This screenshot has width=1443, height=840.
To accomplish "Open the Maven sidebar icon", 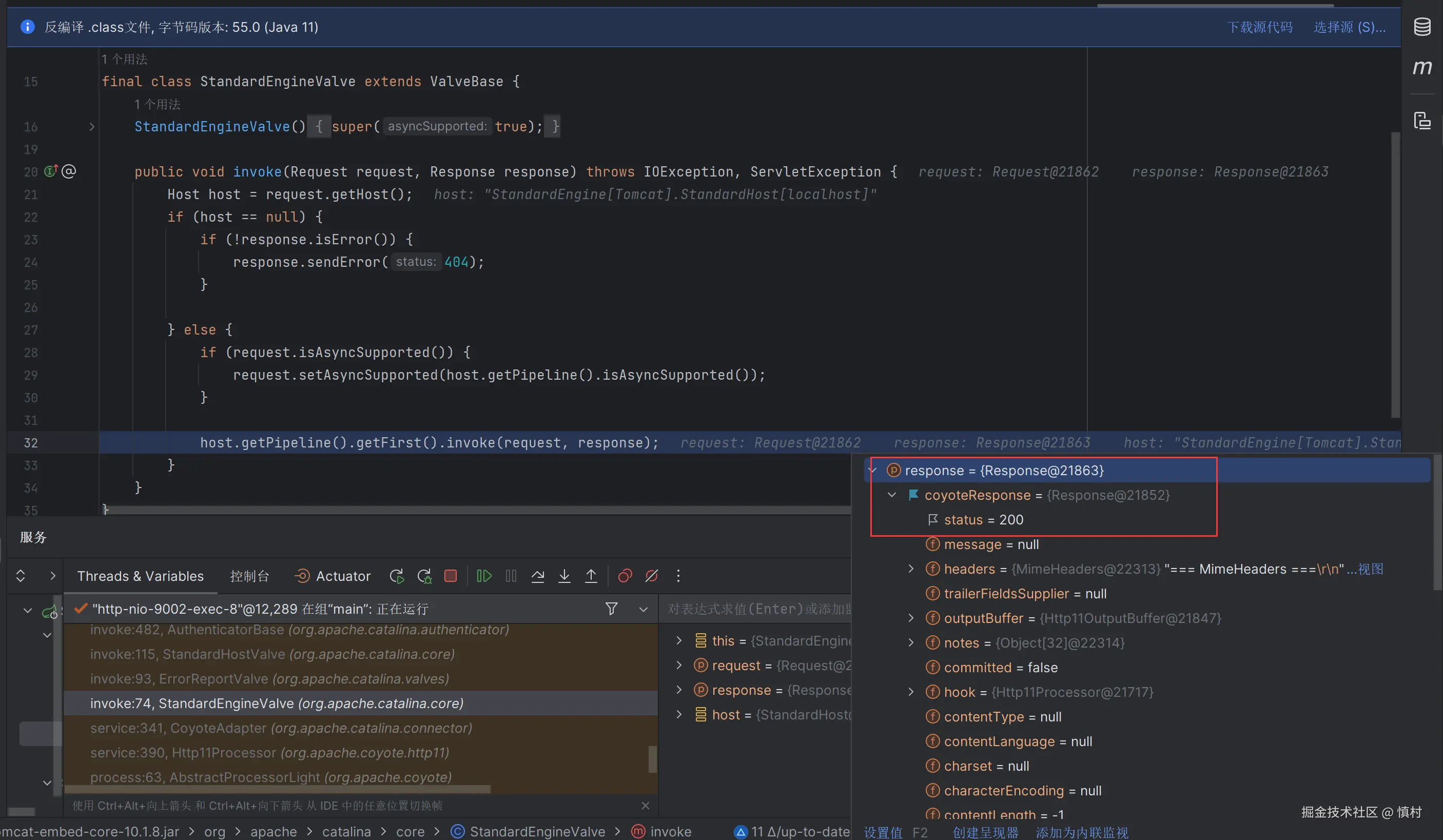I will pyautogui.click(x=1422, y=68).
